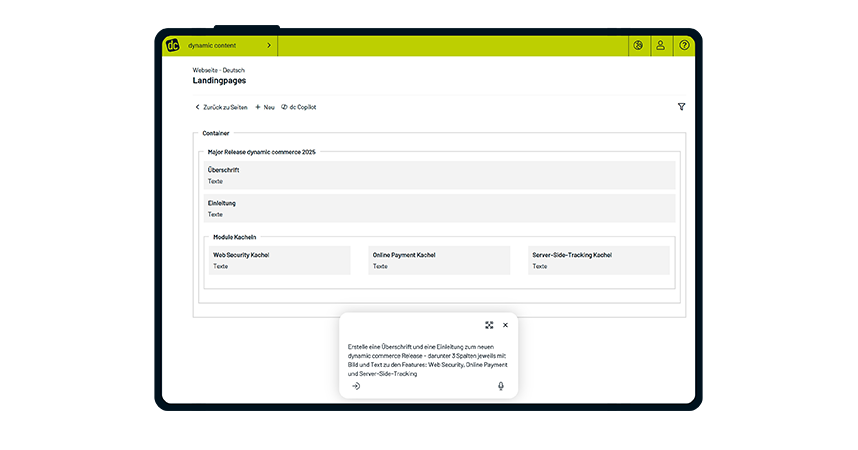Click the Container group label
Screen dimensions: 858x450
(x=216, y=133)
